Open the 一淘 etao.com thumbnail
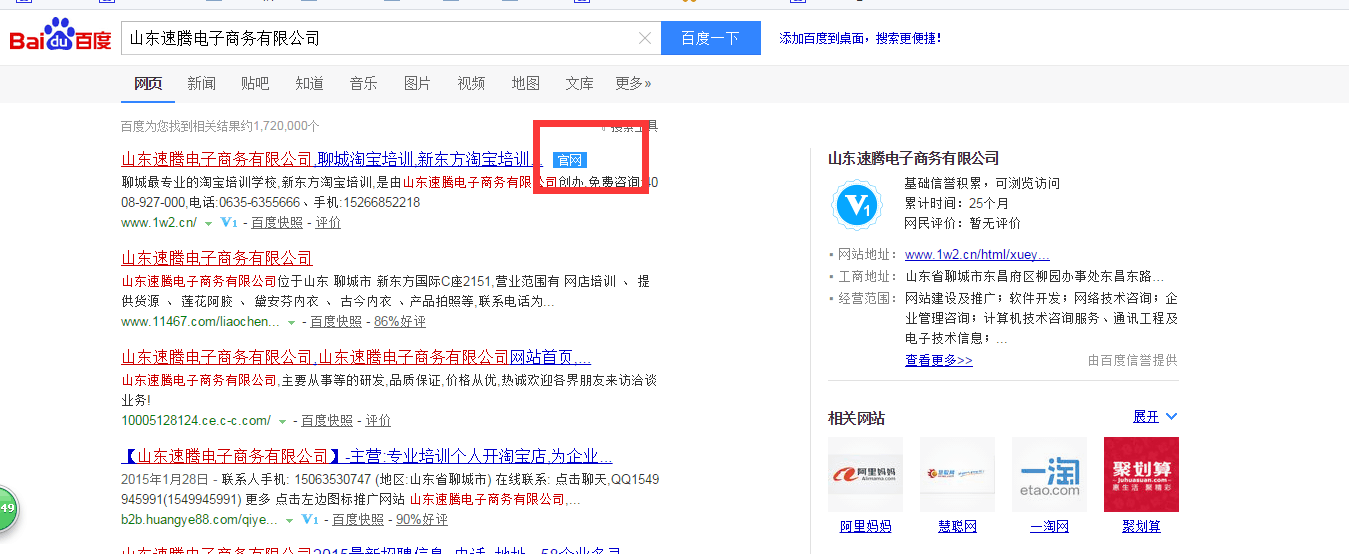The image size is (1349, 554). coord(1049,474)
